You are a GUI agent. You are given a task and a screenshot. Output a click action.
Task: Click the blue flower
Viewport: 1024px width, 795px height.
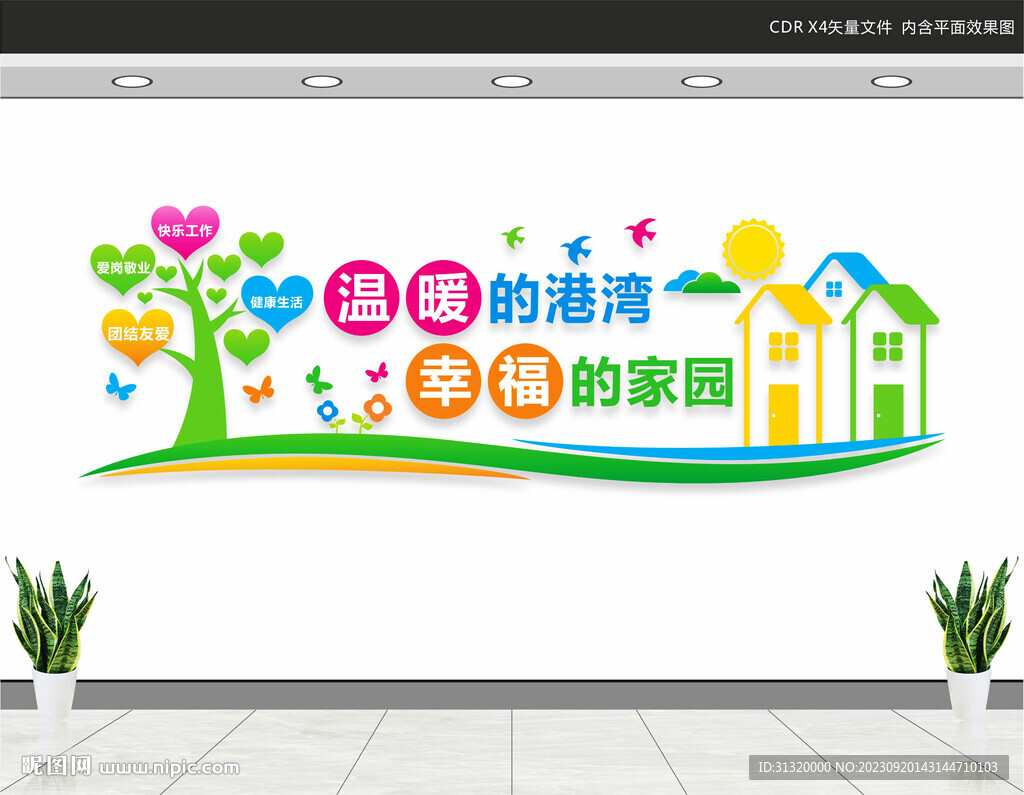328,411
